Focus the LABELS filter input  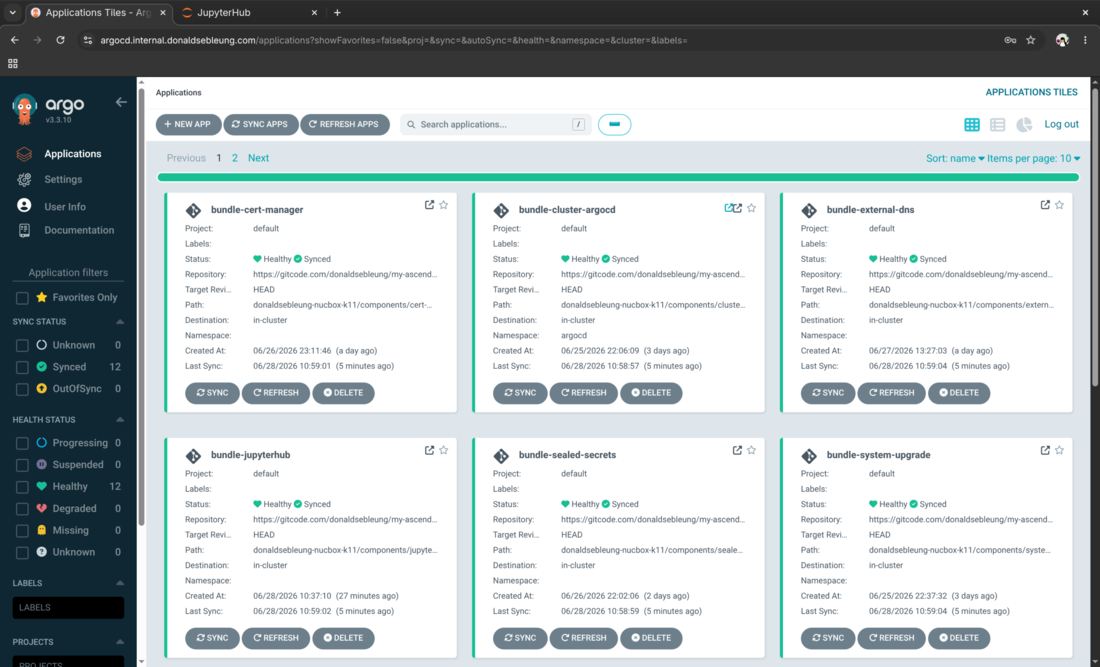[68, 607]
